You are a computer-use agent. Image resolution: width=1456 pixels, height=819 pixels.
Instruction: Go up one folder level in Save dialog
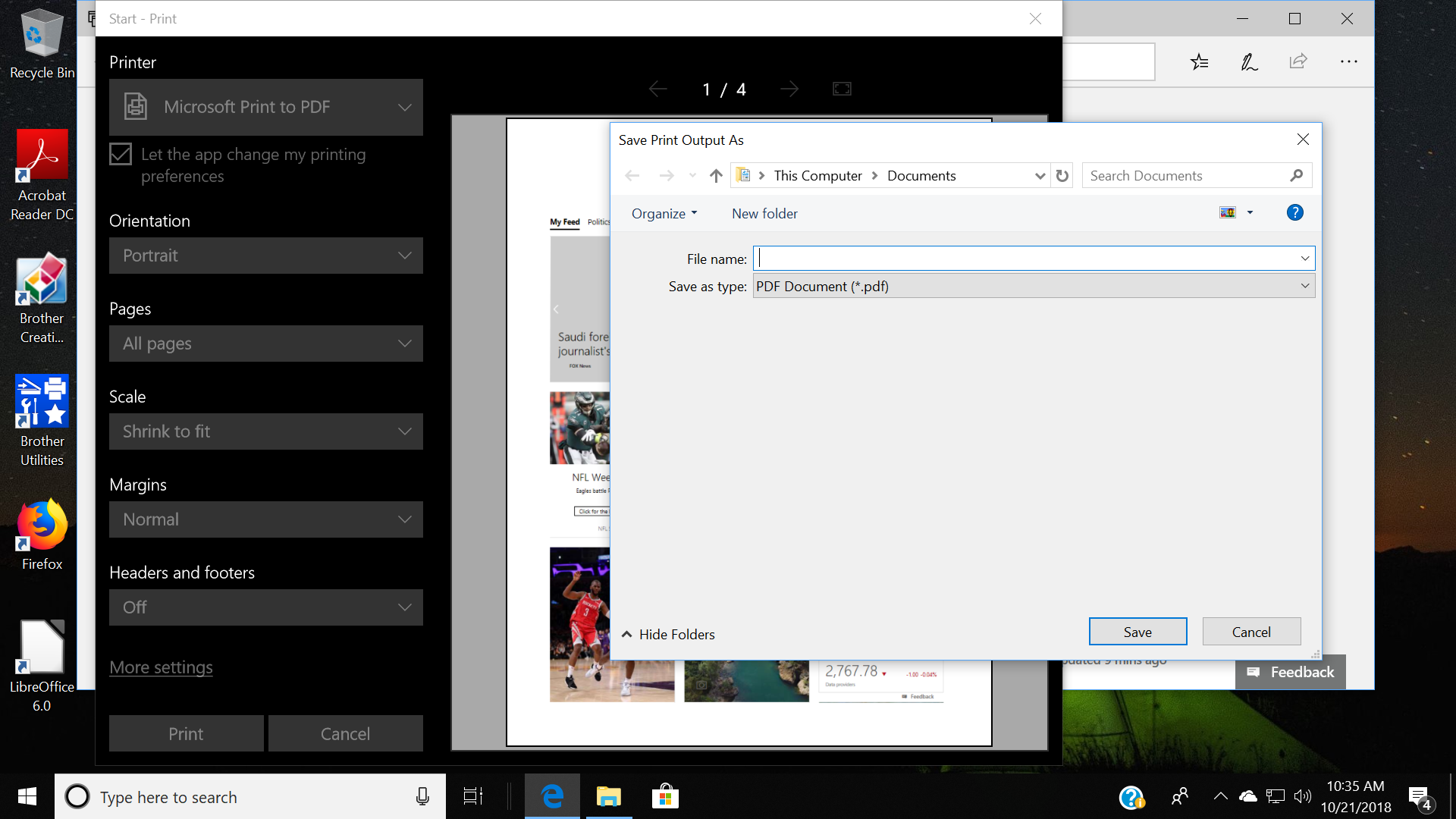click(x=716, y=176)
